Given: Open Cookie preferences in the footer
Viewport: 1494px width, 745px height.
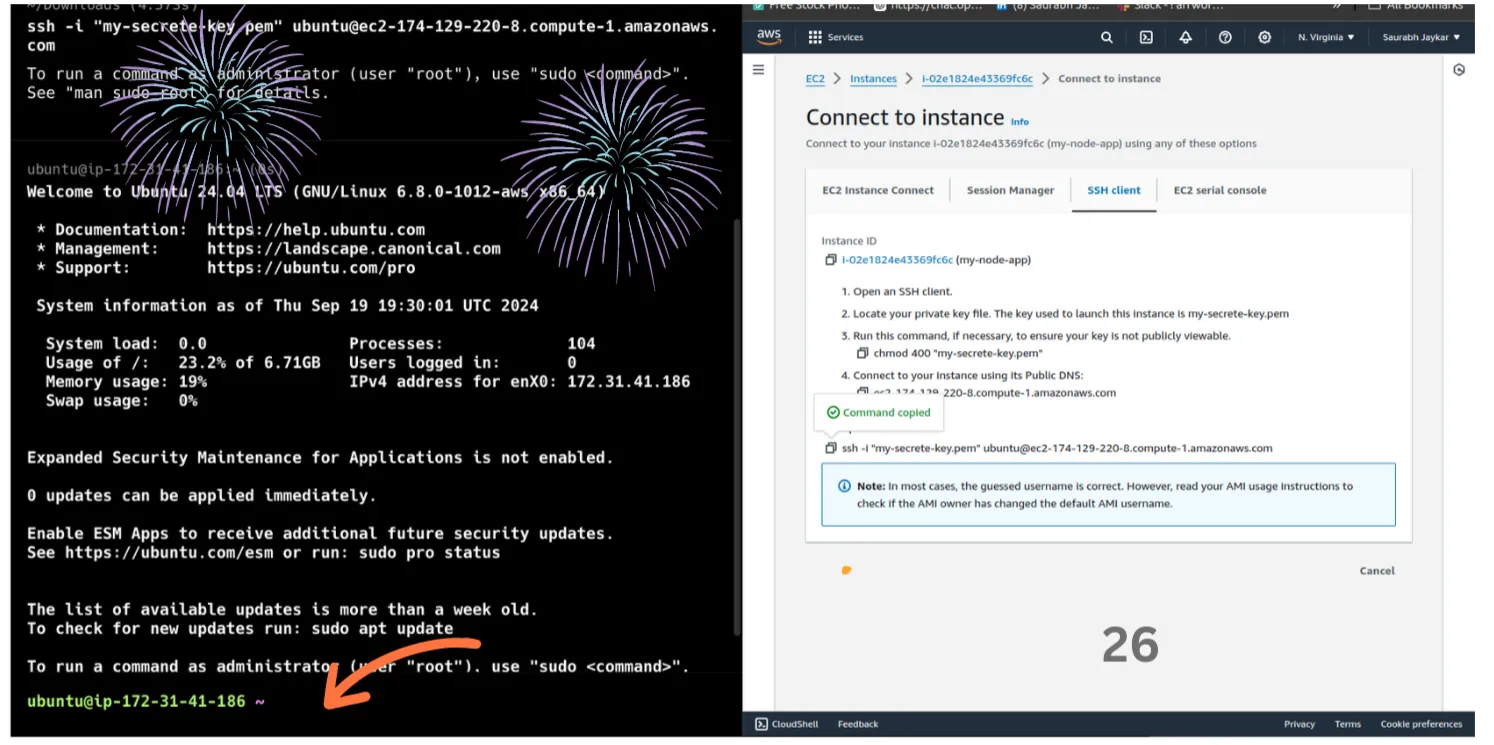Looking at the screenshot, I should (1421, 724).
